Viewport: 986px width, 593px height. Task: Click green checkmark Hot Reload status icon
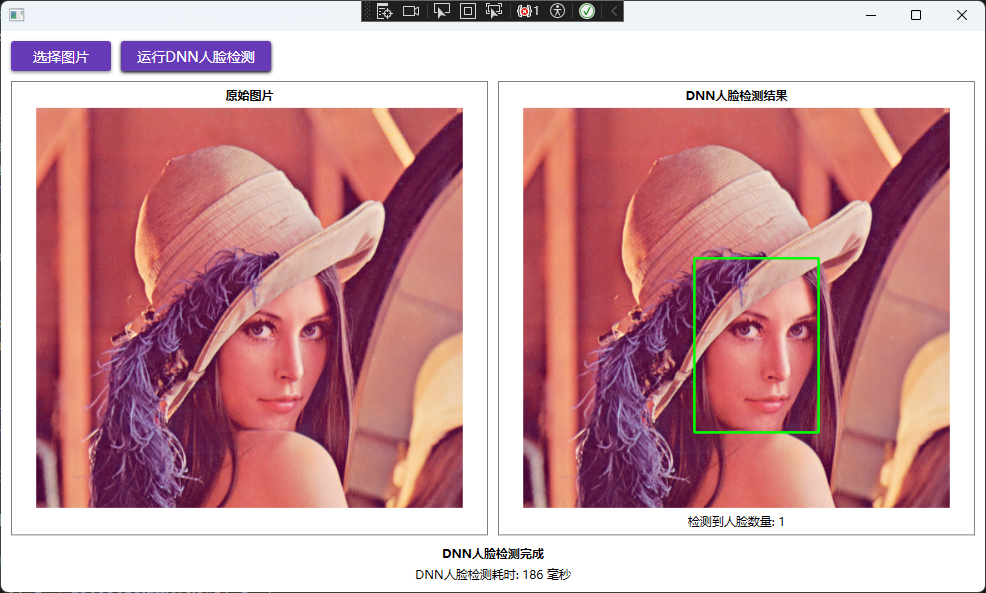[587, 11]
